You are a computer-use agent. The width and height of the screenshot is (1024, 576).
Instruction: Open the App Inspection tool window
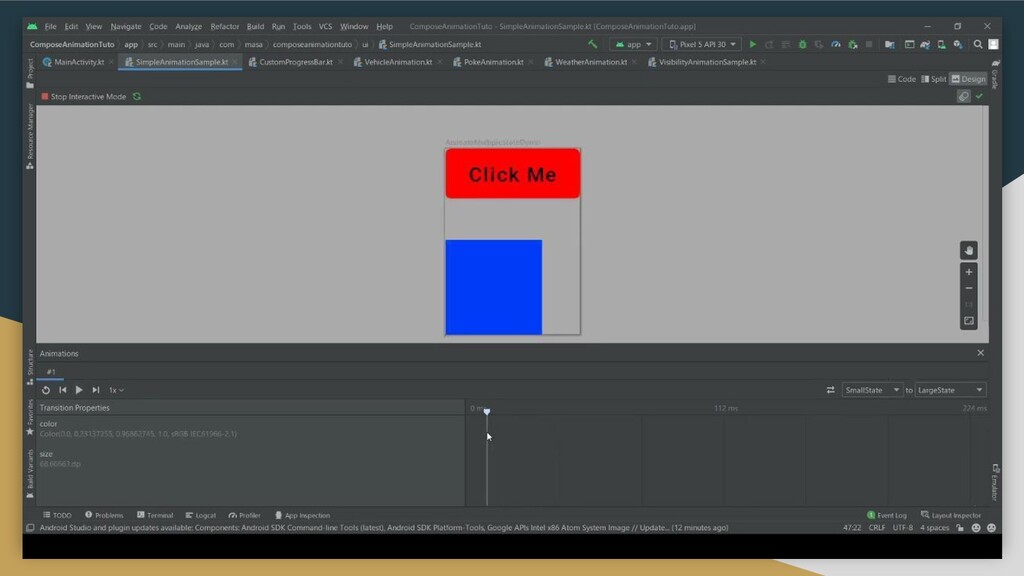click(302, 515)
